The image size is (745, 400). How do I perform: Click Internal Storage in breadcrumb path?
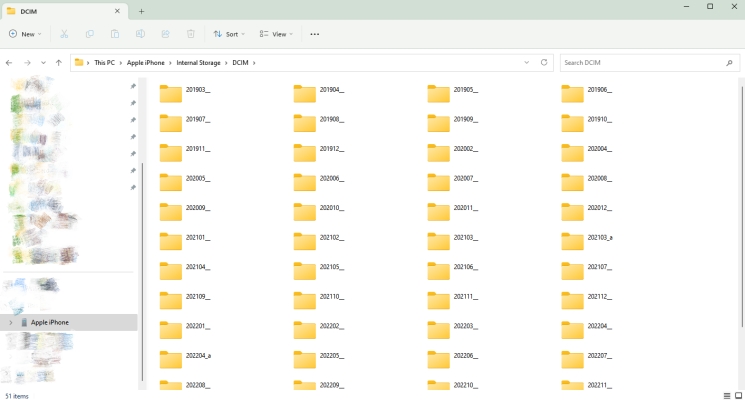click(196, 62)
